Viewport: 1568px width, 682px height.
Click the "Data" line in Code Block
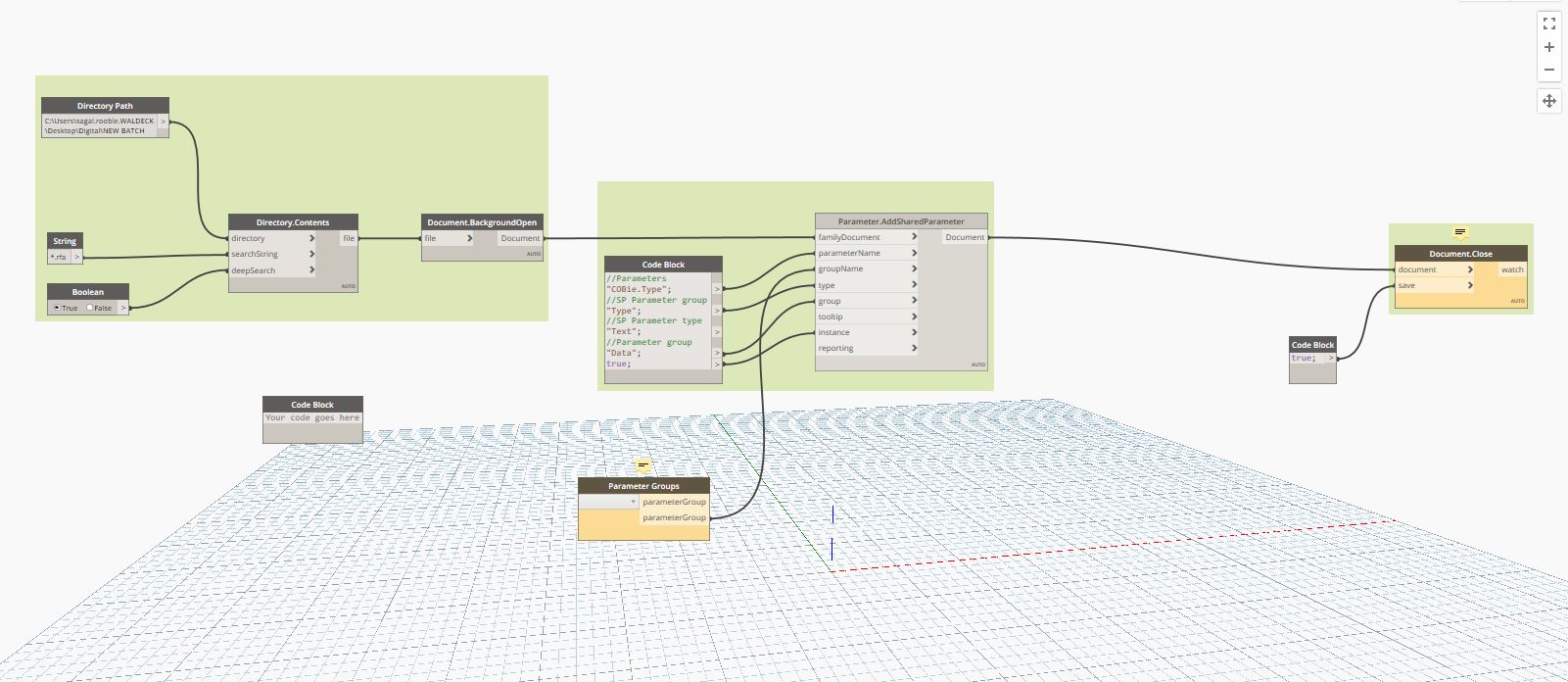[x=623, y=353]
